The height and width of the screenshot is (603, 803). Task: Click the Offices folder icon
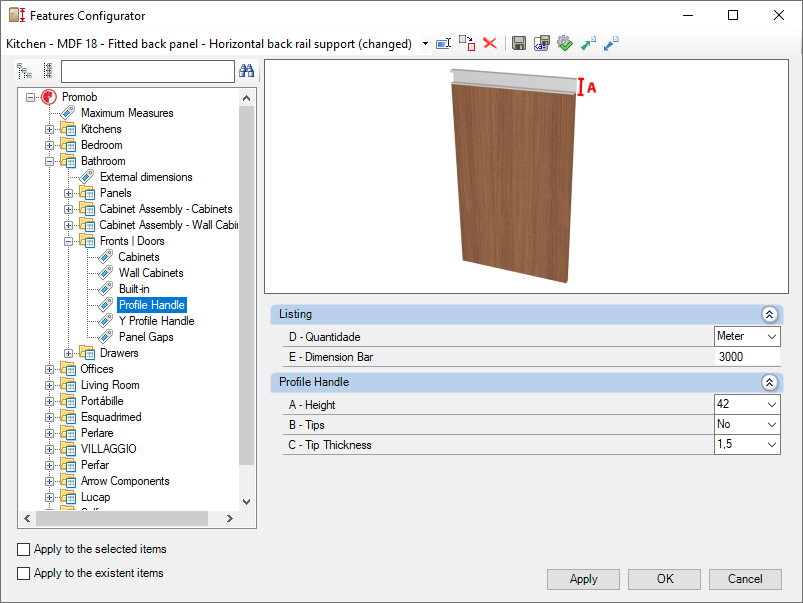coord(68,369)
